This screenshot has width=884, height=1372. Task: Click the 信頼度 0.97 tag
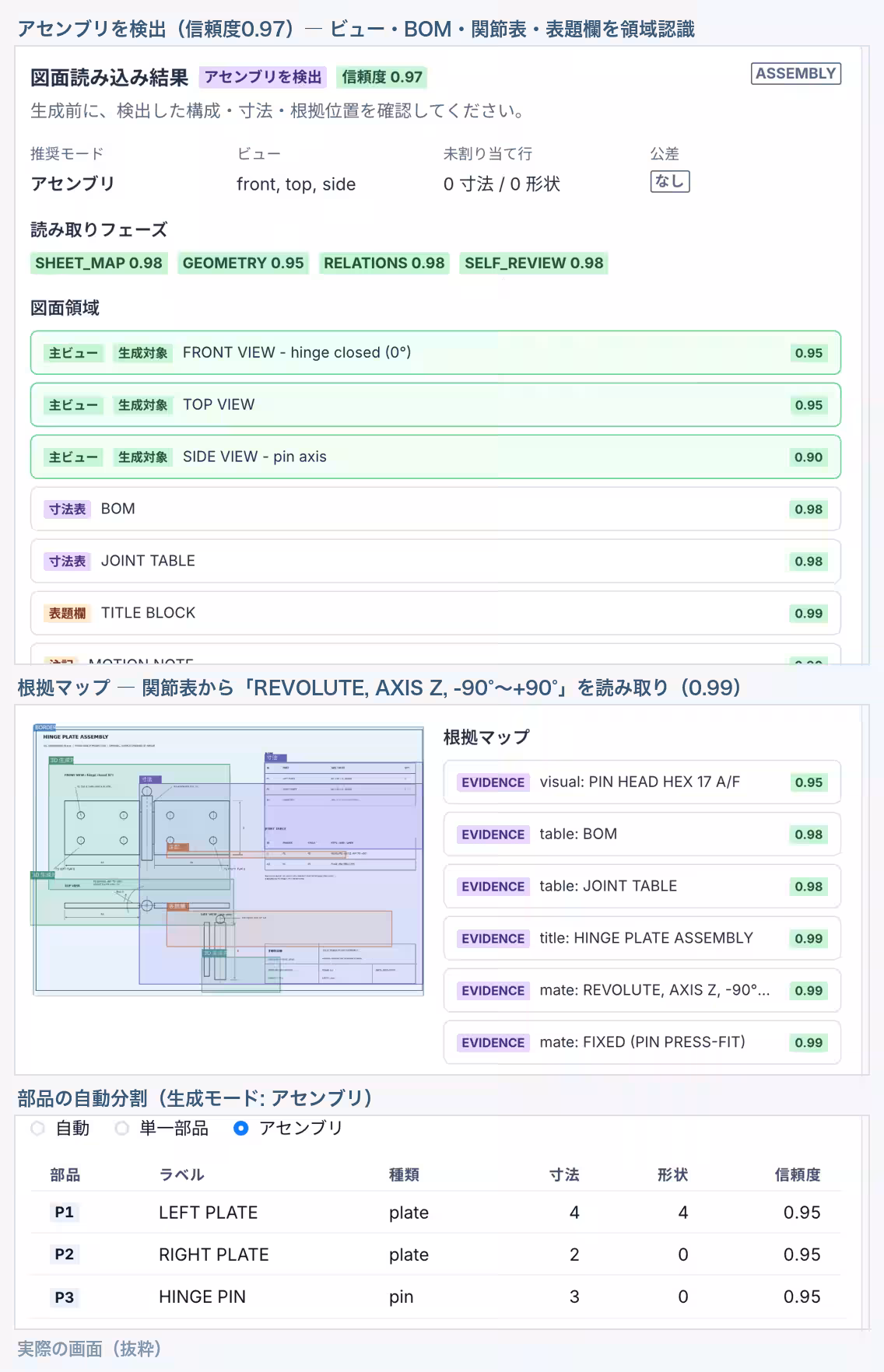(x=382, y=77)
